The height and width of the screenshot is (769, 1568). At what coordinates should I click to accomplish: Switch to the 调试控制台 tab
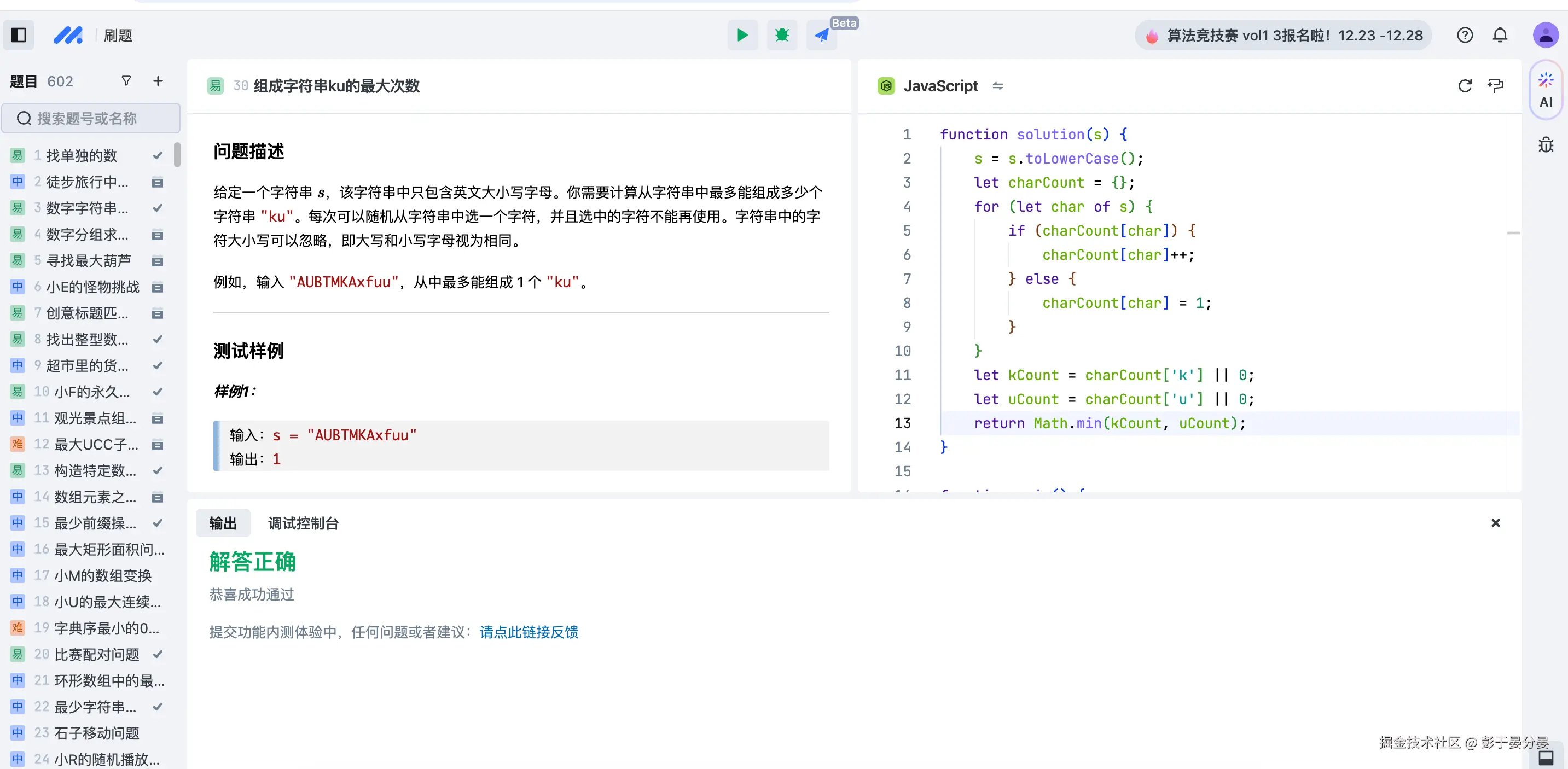303,523
